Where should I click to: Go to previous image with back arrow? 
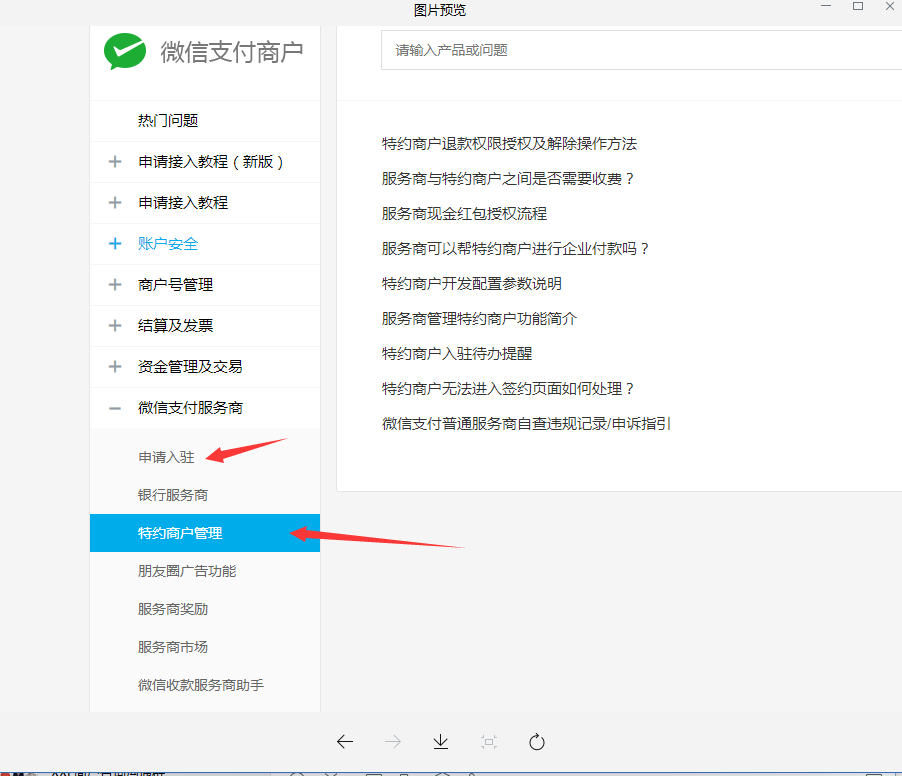(345, 741)
